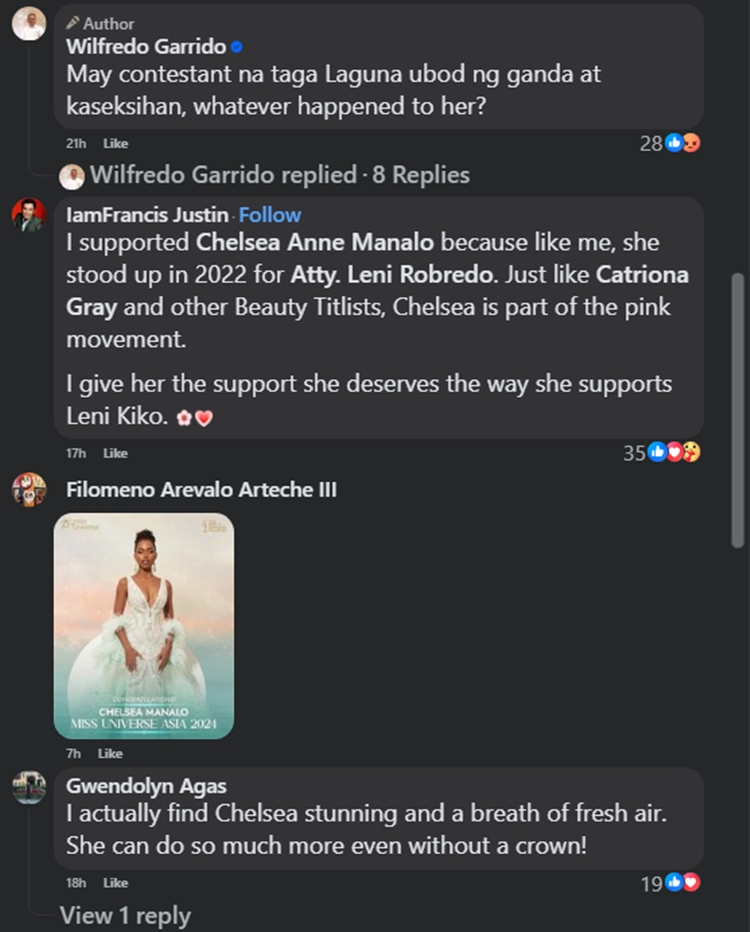Screen dimensions: 750x932
Task: Click Wilfredo Garrido's blue verified badge
Action: coord(235,44)
